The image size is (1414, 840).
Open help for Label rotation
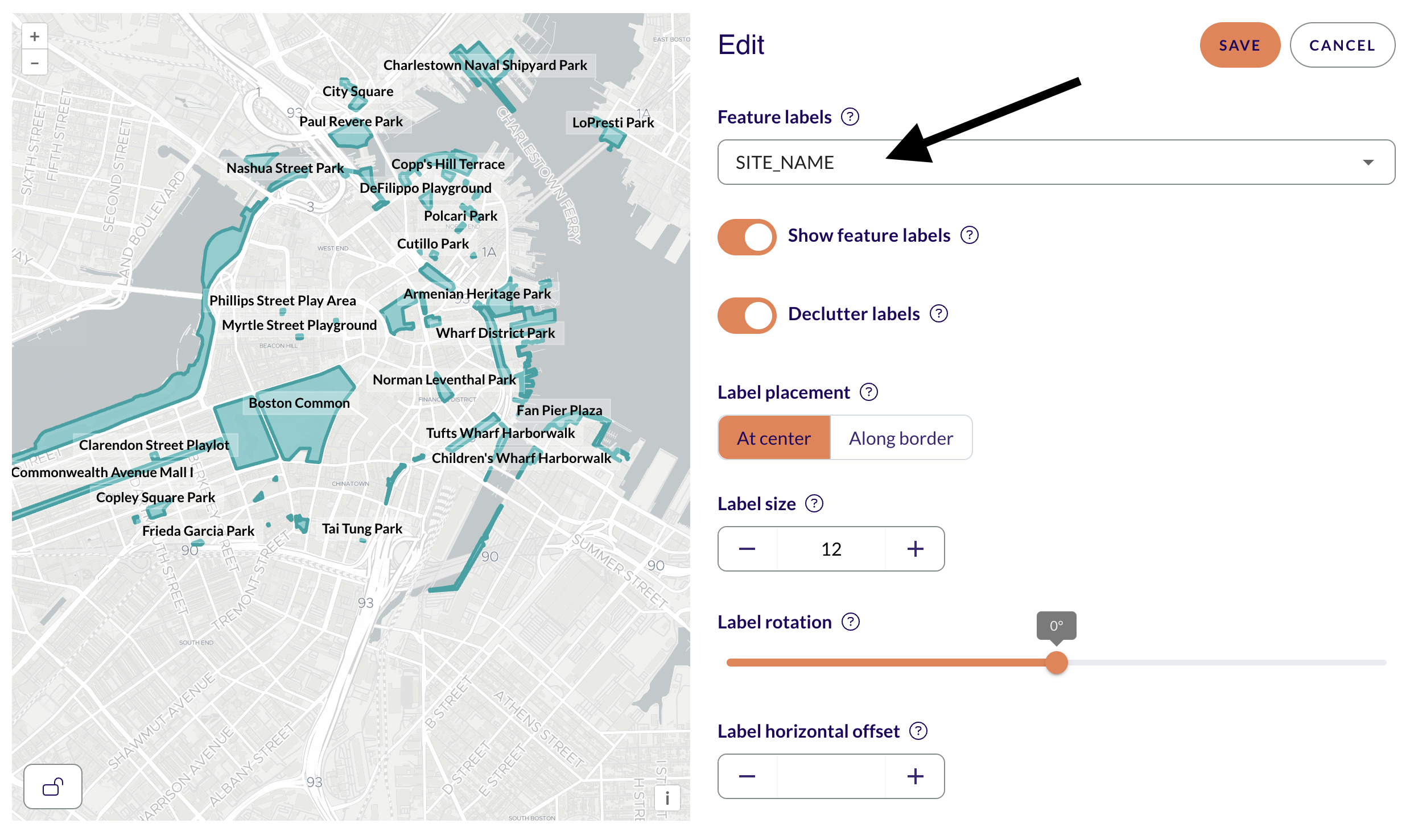point(851,622)
